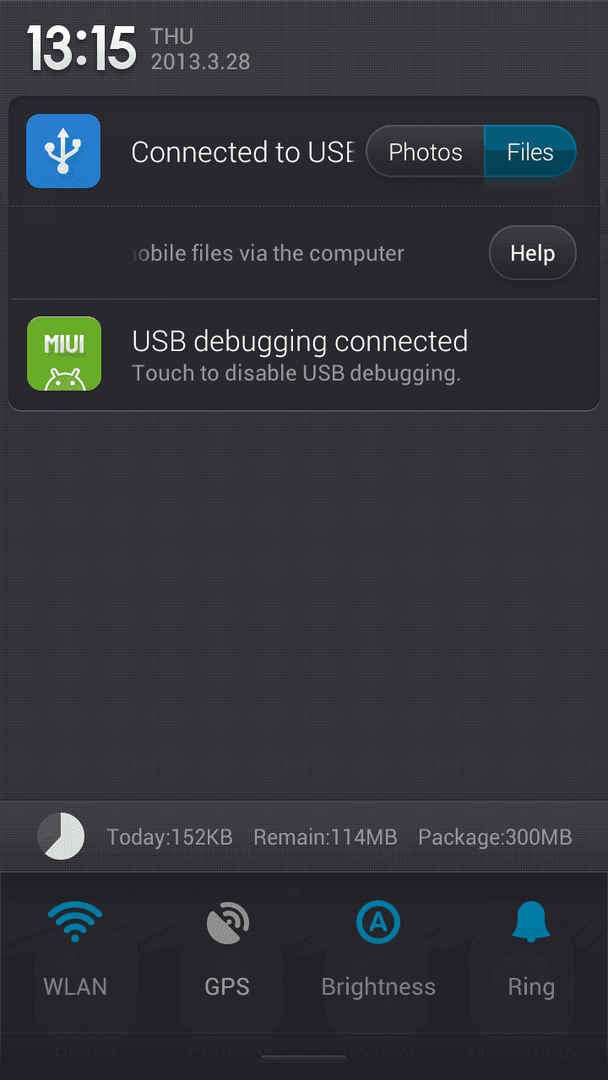Open the data usage pie chart icon
The image size is (608, 1080).
point(61,836)
